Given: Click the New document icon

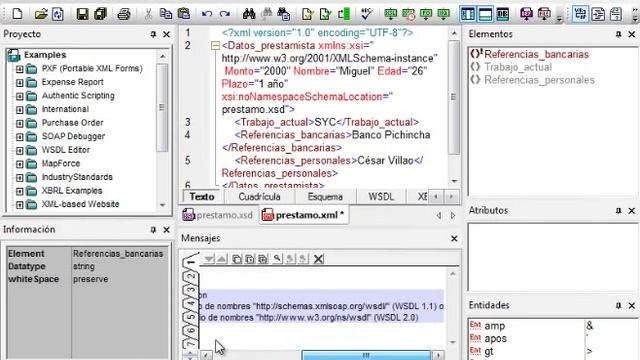Looking at the screenshot, I should click(x=17, y=14).
